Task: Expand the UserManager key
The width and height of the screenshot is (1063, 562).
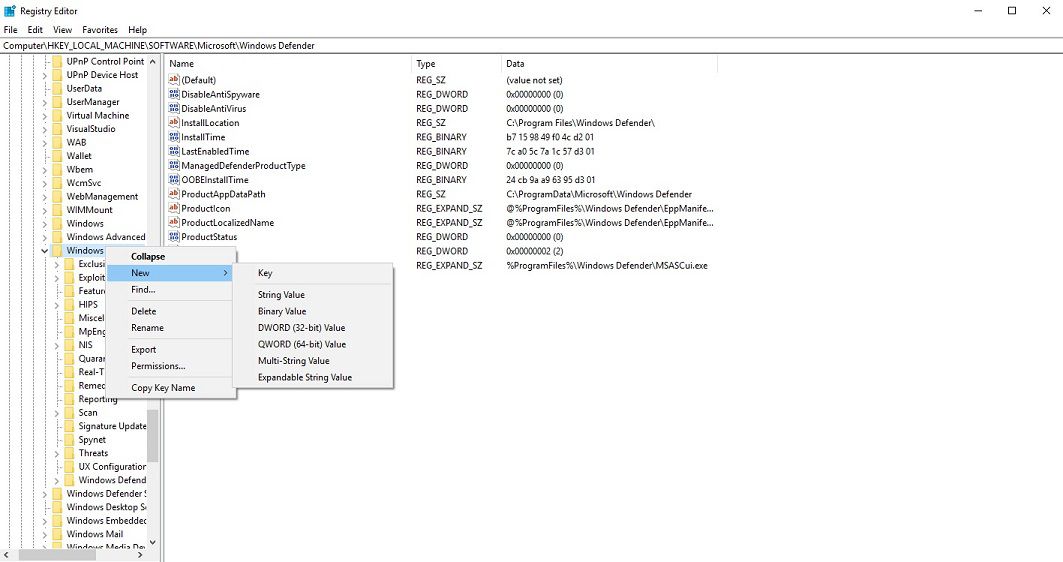Action: (45, 102)
